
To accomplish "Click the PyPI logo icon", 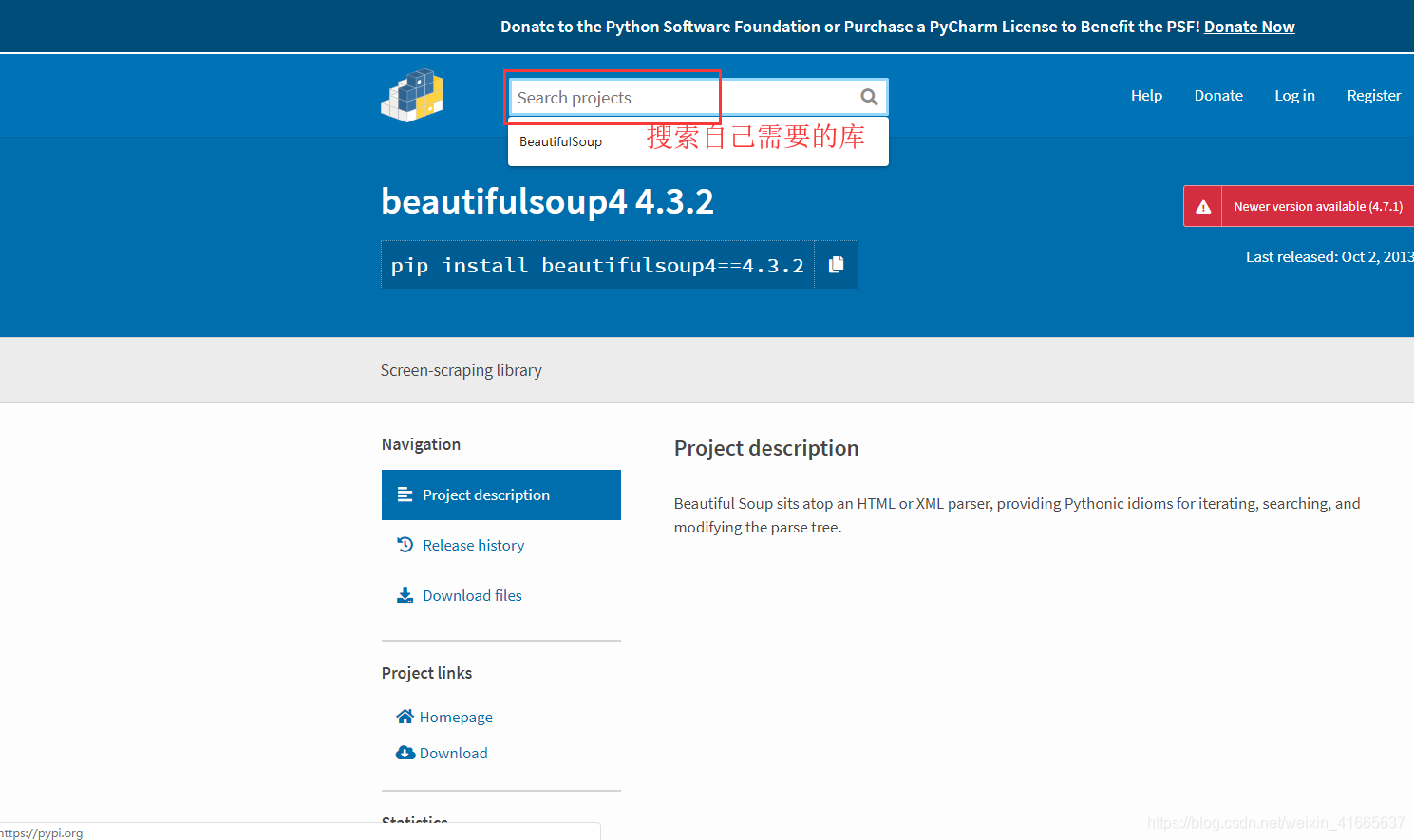I will click(x=412, y=95).
